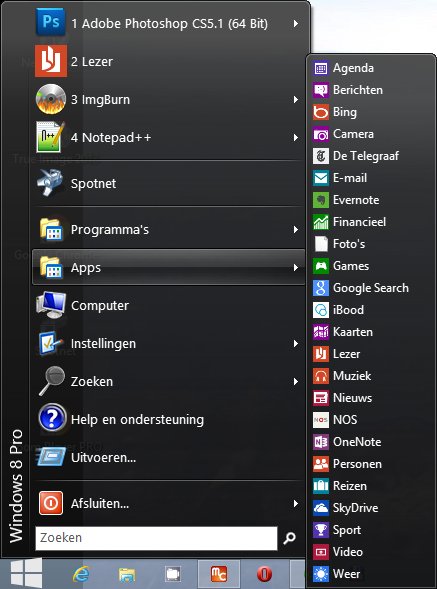Expand the Zoeken submenu arrow

tap(296, 382)
